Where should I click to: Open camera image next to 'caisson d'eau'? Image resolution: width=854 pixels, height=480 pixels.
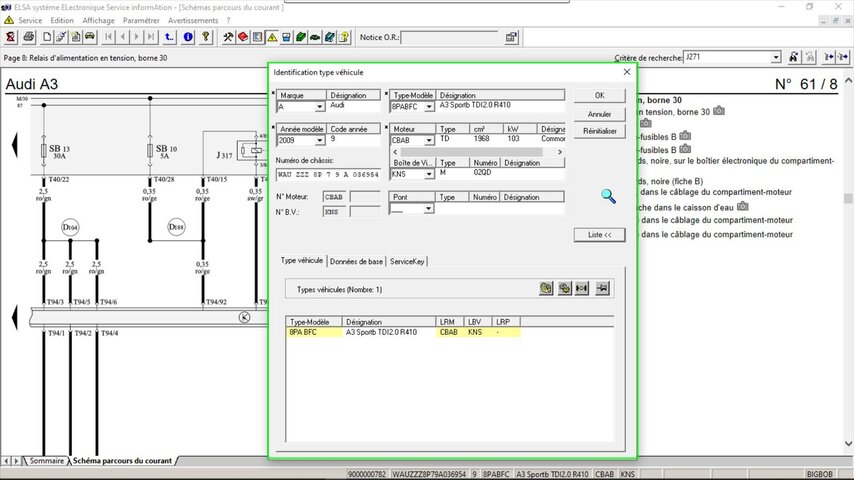(x=742, y=206)
